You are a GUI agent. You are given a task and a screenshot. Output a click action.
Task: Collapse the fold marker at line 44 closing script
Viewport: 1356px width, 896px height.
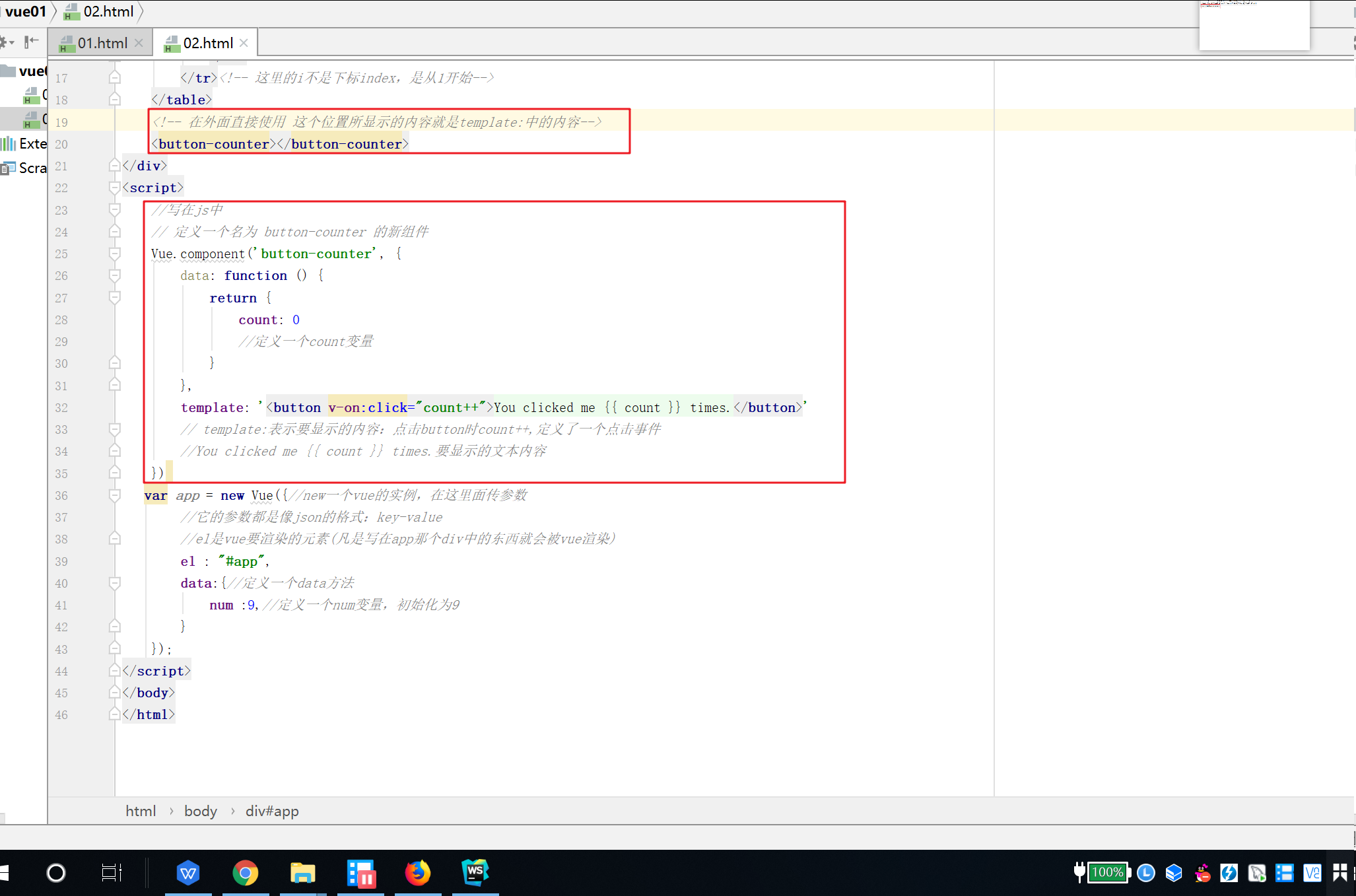pyautogui.click(x=115, y=671)
